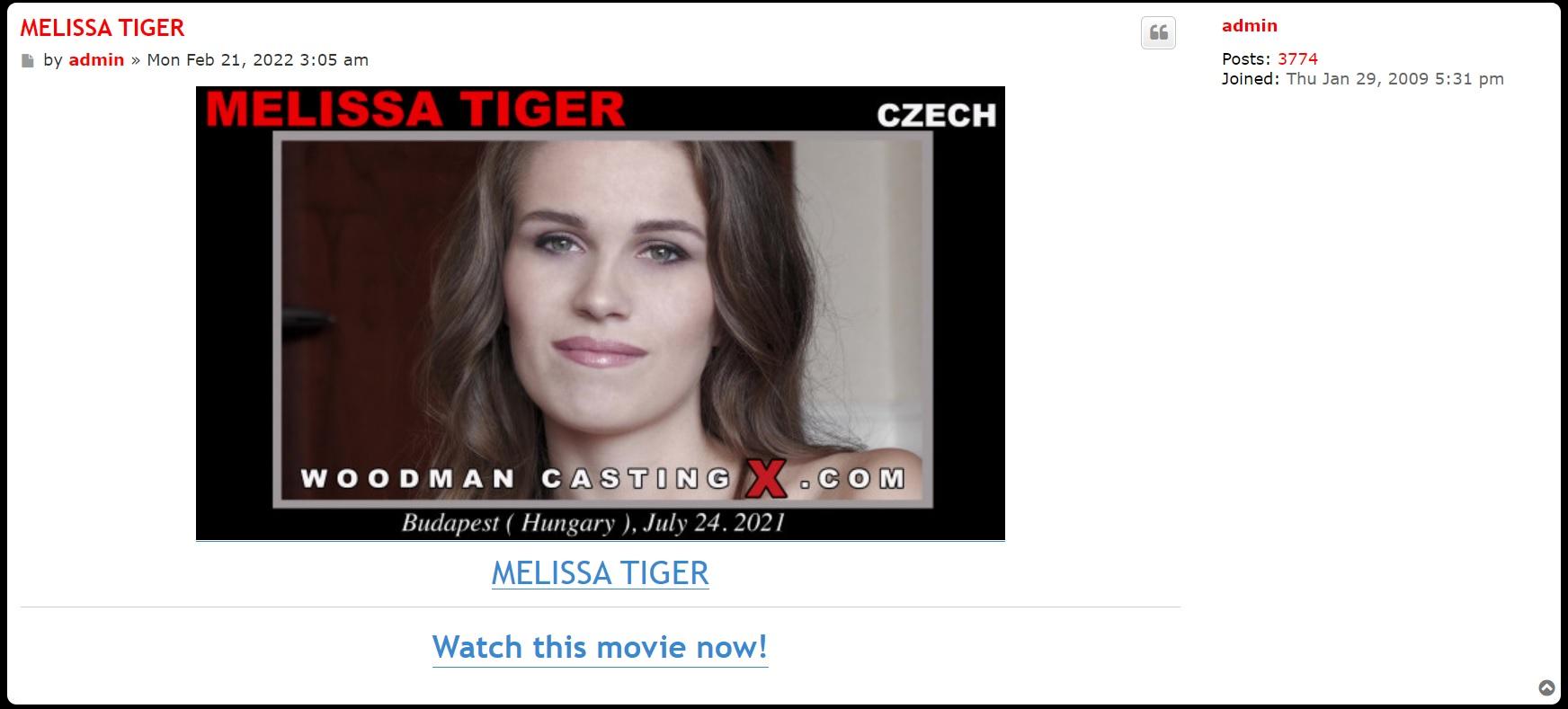Image resolution: width=1568 pixels, height=709 pixels.
Task: Follow the "Watch this movie now!" link
Action: (x=600, y=647)
